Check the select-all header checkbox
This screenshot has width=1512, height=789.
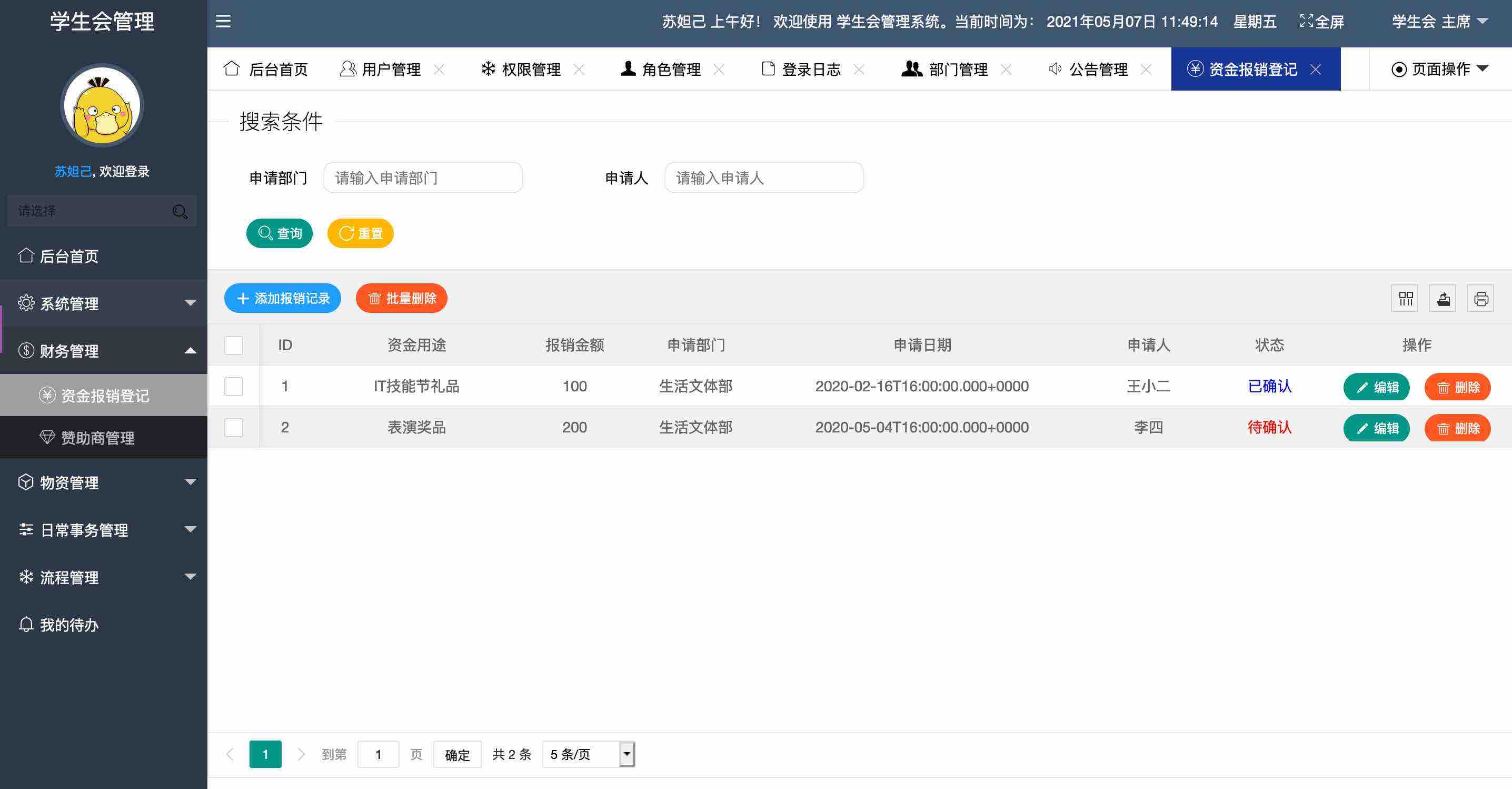point(234,345)
